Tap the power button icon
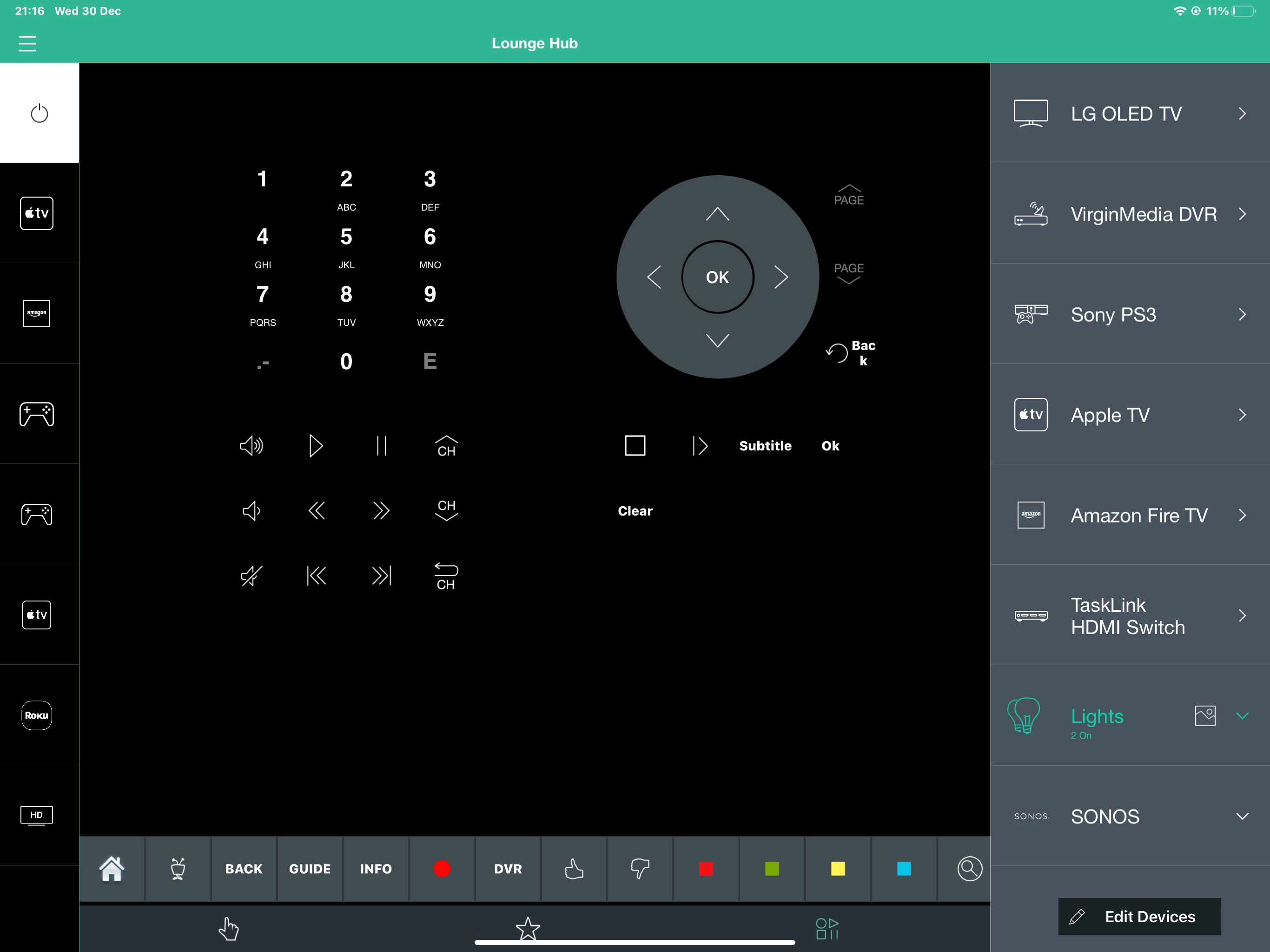Viewport: 1270px width, 952px height. [39, 113]
